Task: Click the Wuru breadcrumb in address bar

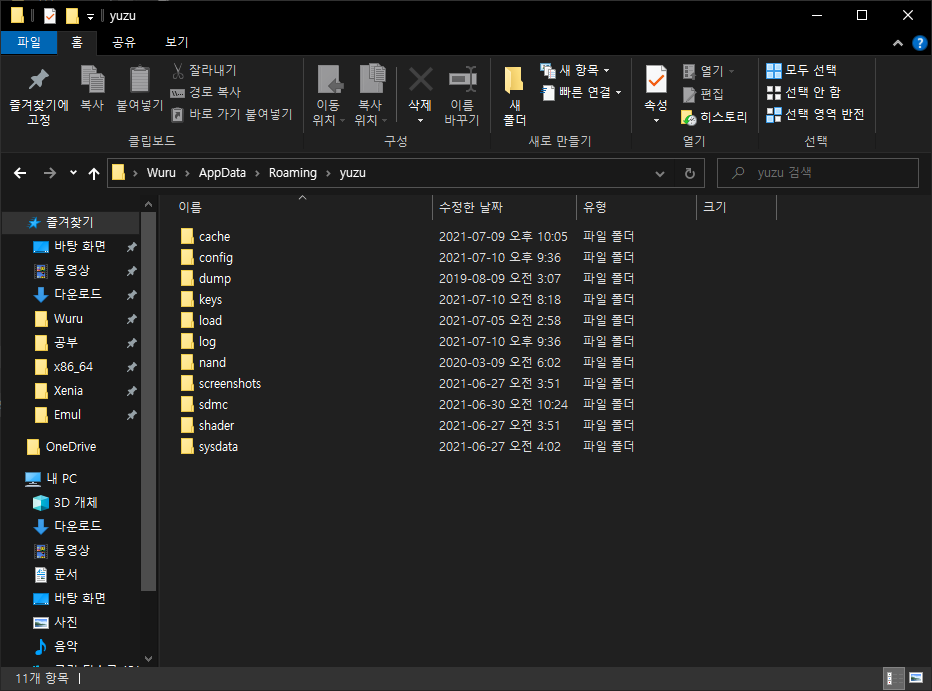Action: point(161,173)
